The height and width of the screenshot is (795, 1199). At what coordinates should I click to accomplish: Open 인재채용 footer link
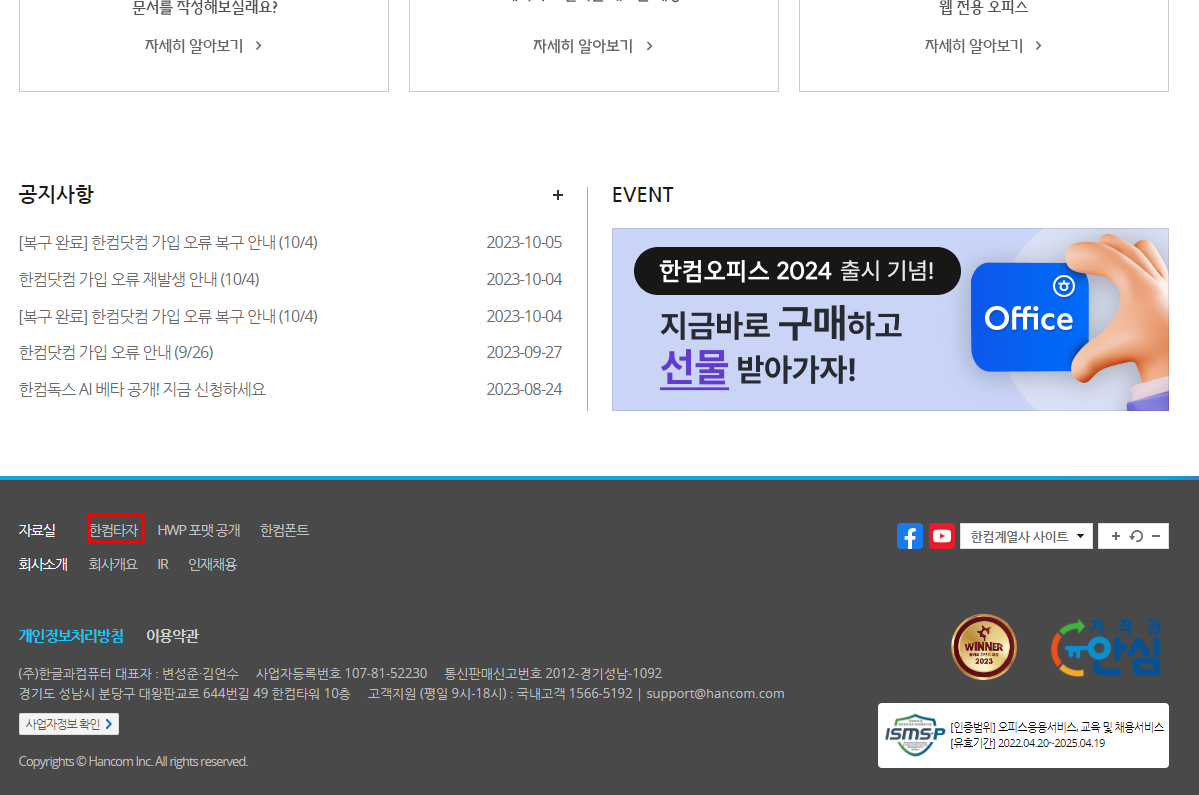(x=213, y=564)
